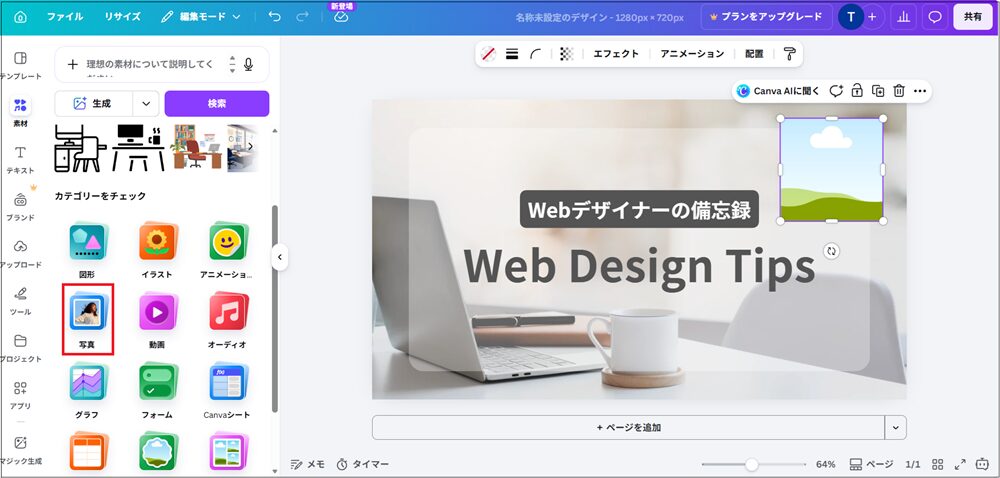Open the 動画 video category
The height and width of the screenshot is (478, 1000).
click(x=157, y=321)
